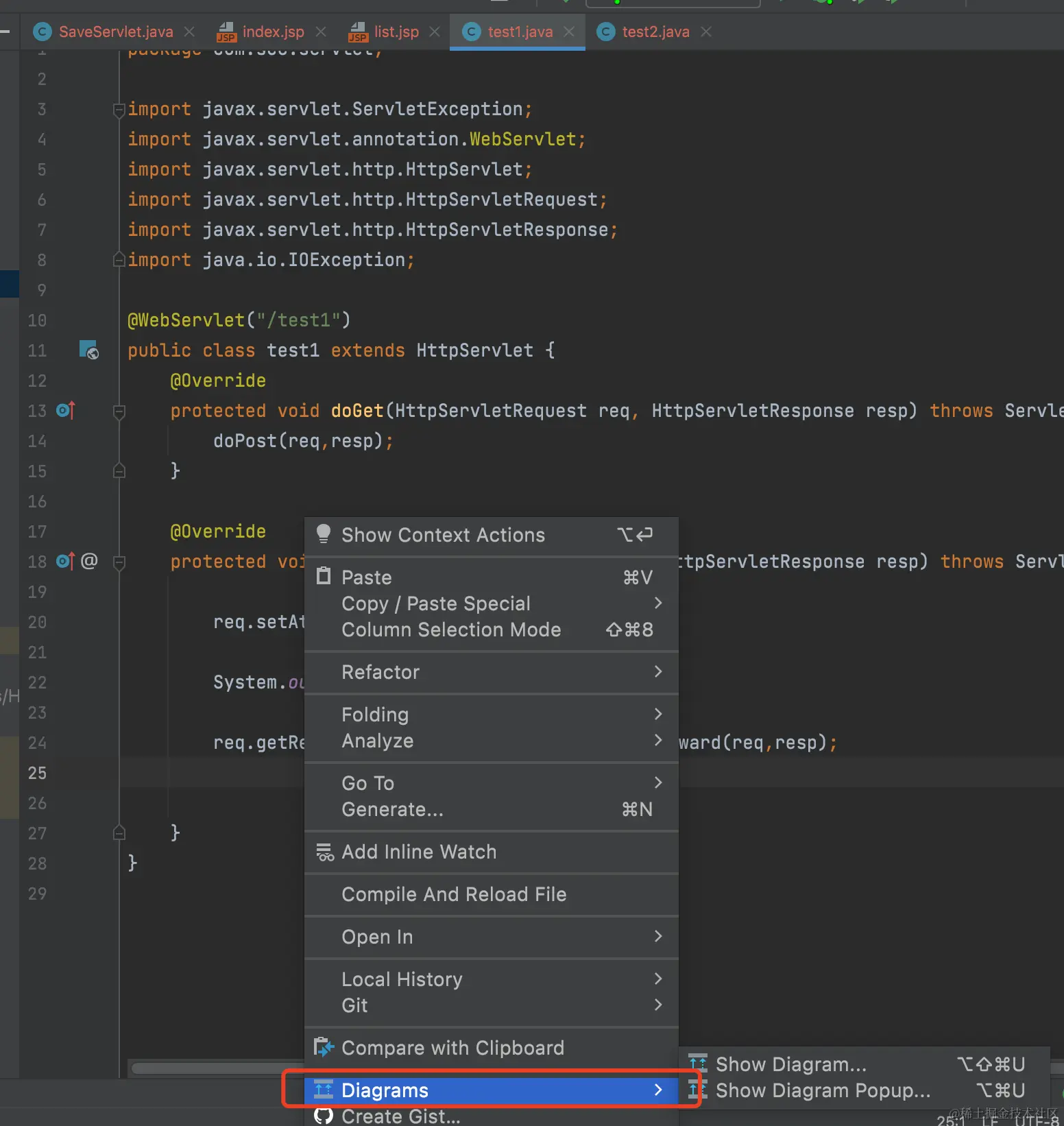
Task: Open the Diagrams menu entry
Action: coord(492,1090)
